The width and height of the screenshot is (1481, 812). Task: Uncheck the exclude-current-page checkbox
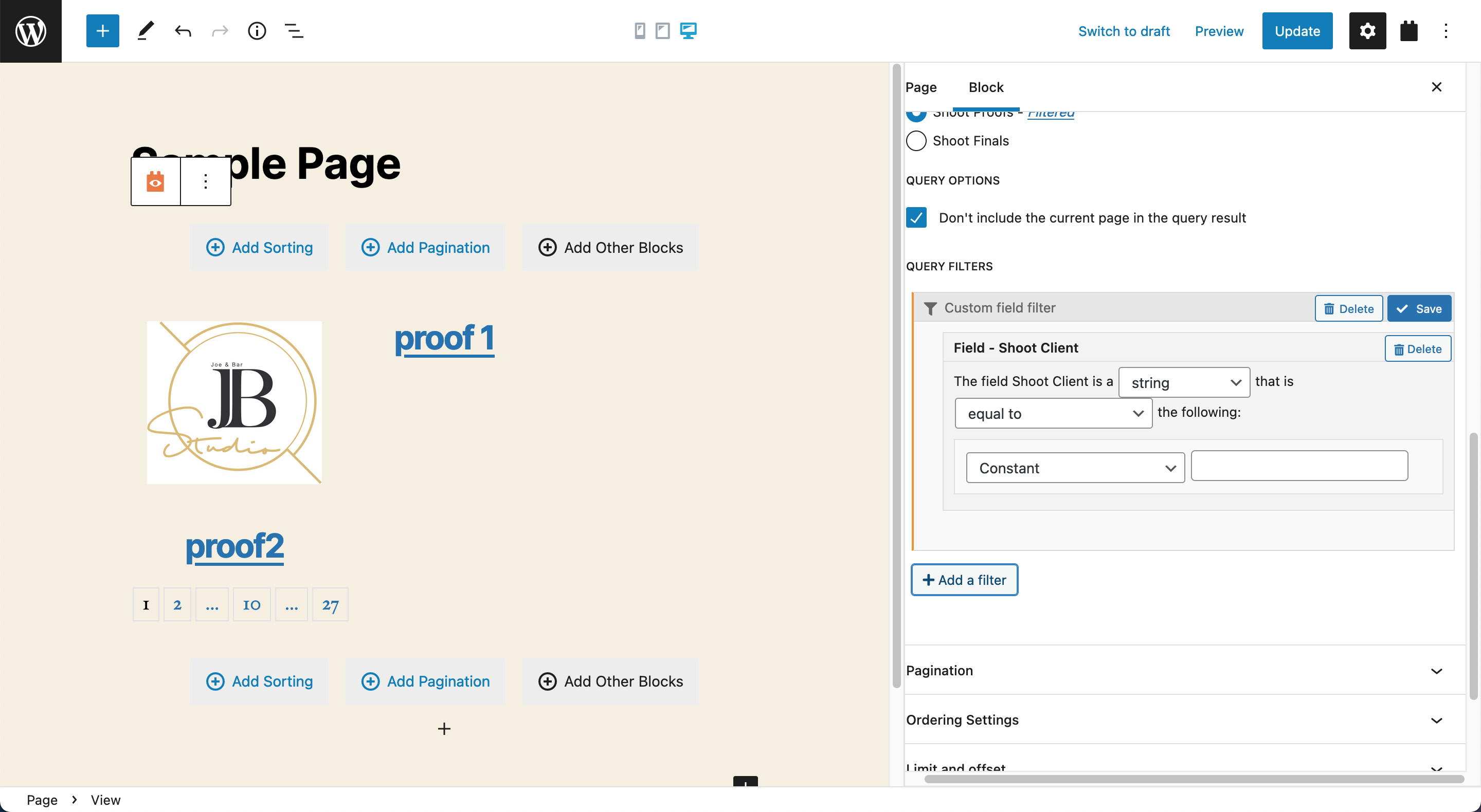(916, 218)
